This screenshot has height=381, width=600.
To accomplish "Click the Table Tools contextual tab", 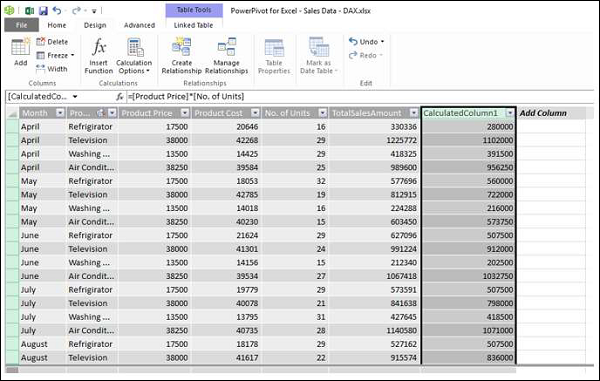I will (194, 10).
